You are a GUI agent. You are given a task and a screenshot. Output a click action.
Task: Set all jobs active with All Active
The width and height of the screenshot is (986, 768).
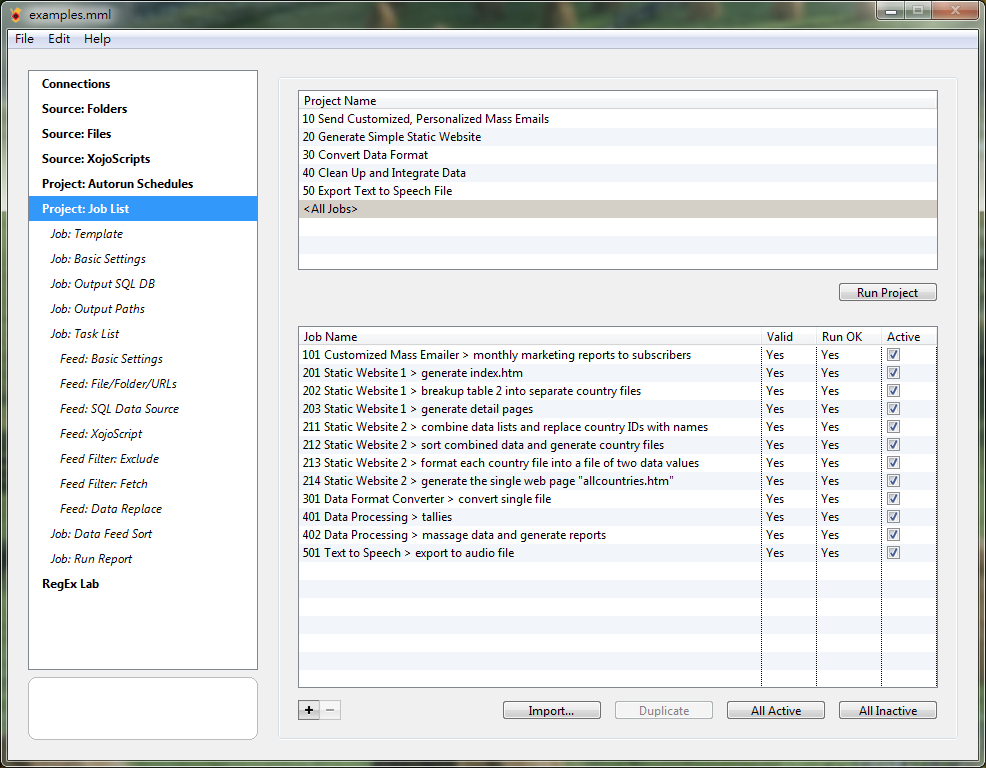click(776, 711)
